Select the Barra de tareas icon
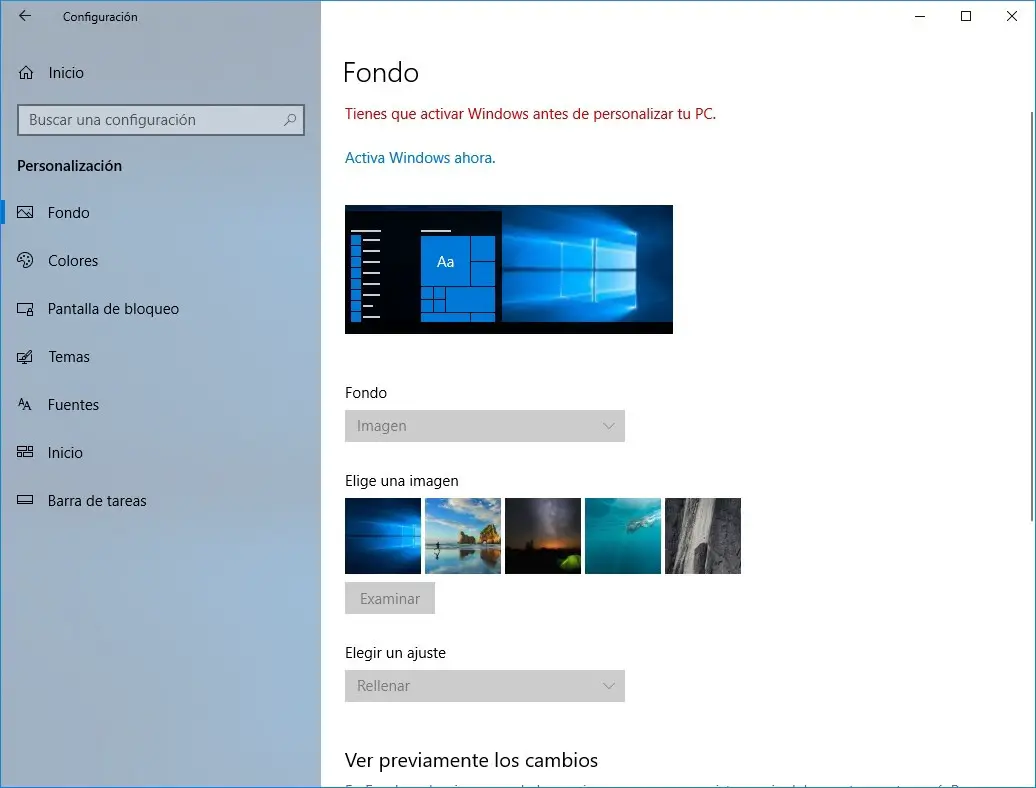The image size is (1036, 788). (25, 500)
